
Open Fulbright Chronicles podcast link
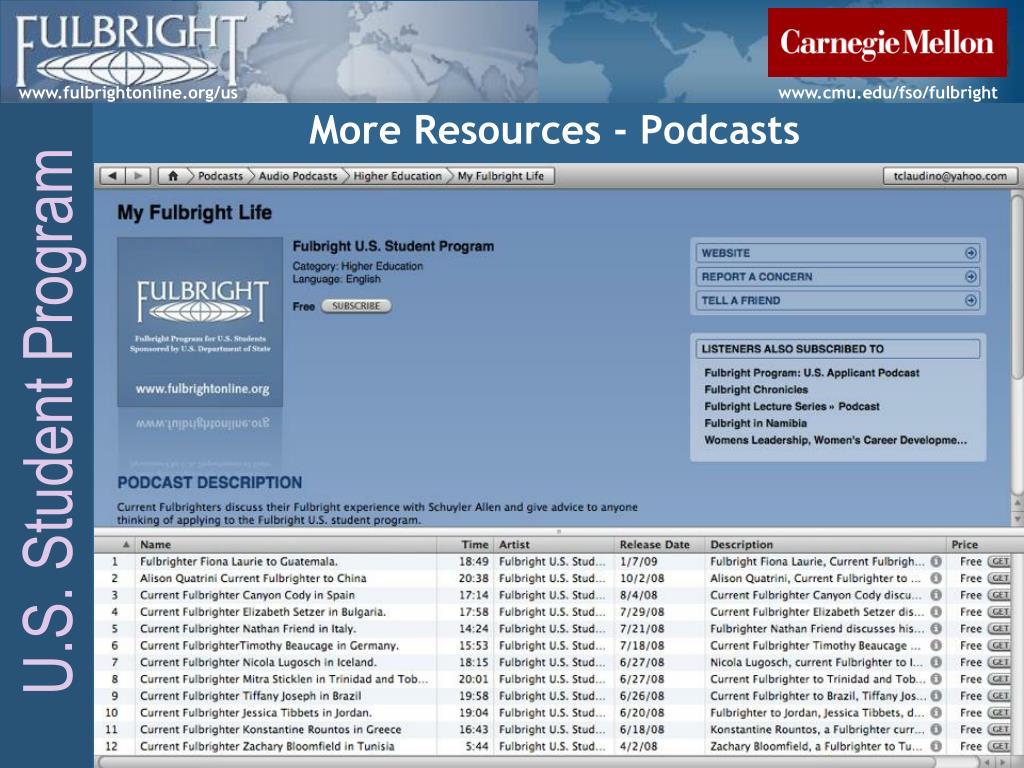pyautogui.click(x=756, y=390)
